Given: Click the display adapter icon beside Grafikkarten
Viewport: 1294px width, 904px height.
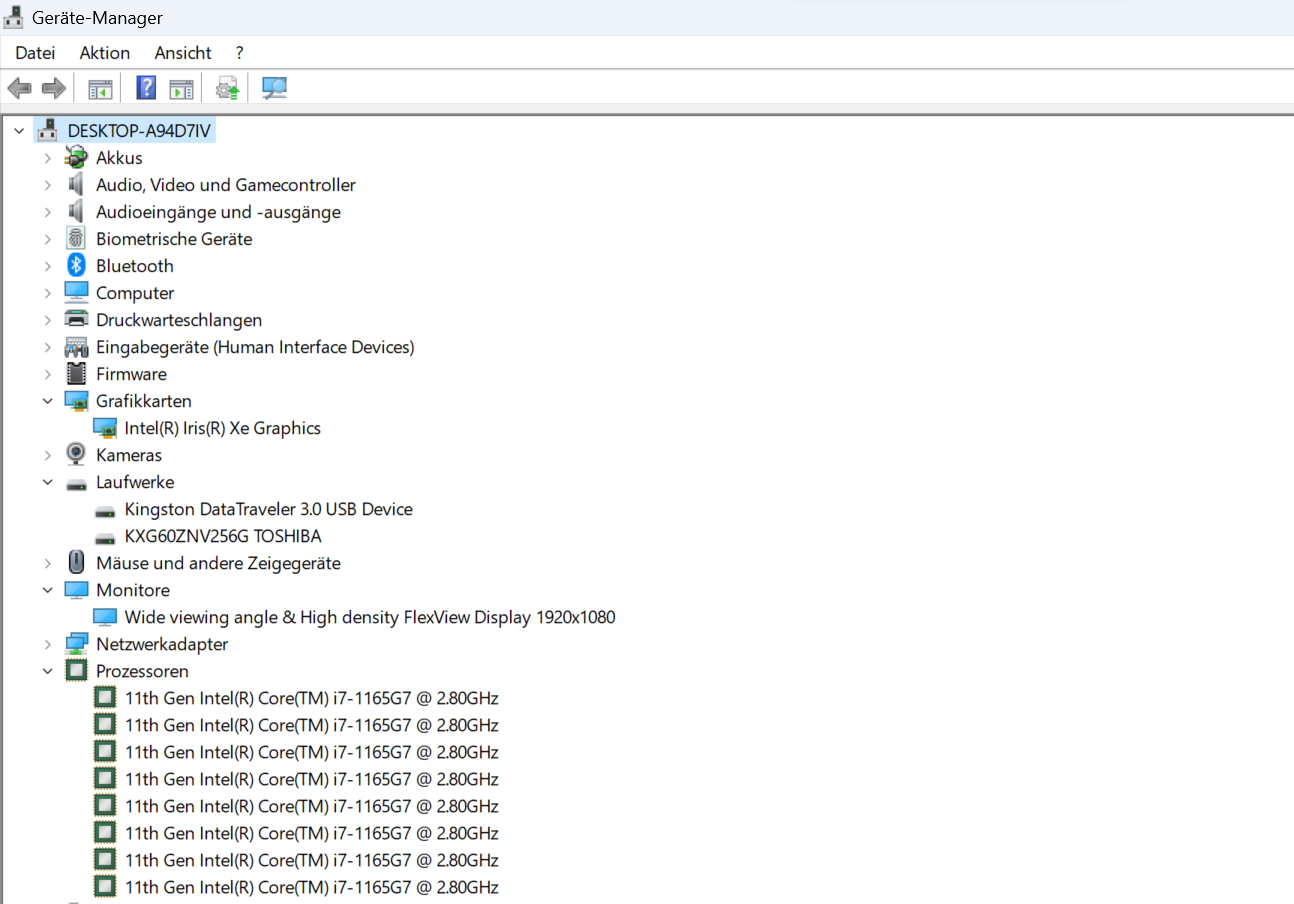Looking at the screenshot, I should pyautogui.click(x=76, y=400).
